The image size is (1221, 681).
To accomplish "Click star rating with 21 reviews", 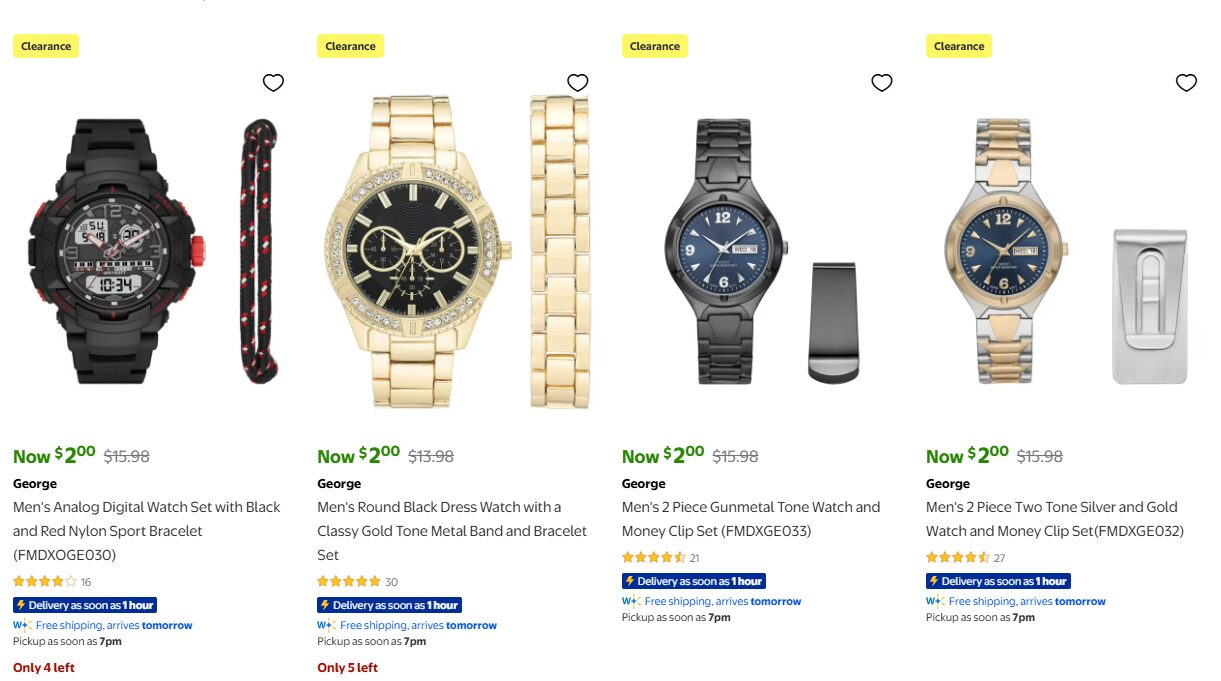I will click(653, 557).
